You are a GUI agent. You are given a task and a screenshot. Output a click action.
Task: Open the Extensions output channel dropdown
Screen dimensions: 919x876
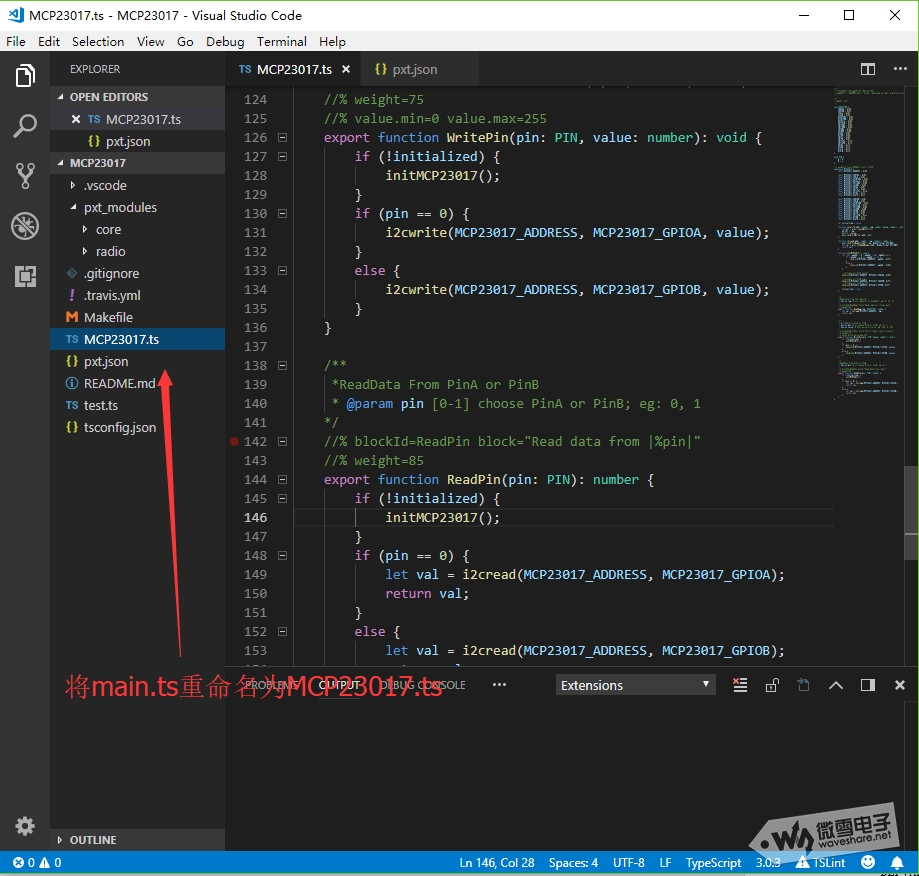(635, 685)
